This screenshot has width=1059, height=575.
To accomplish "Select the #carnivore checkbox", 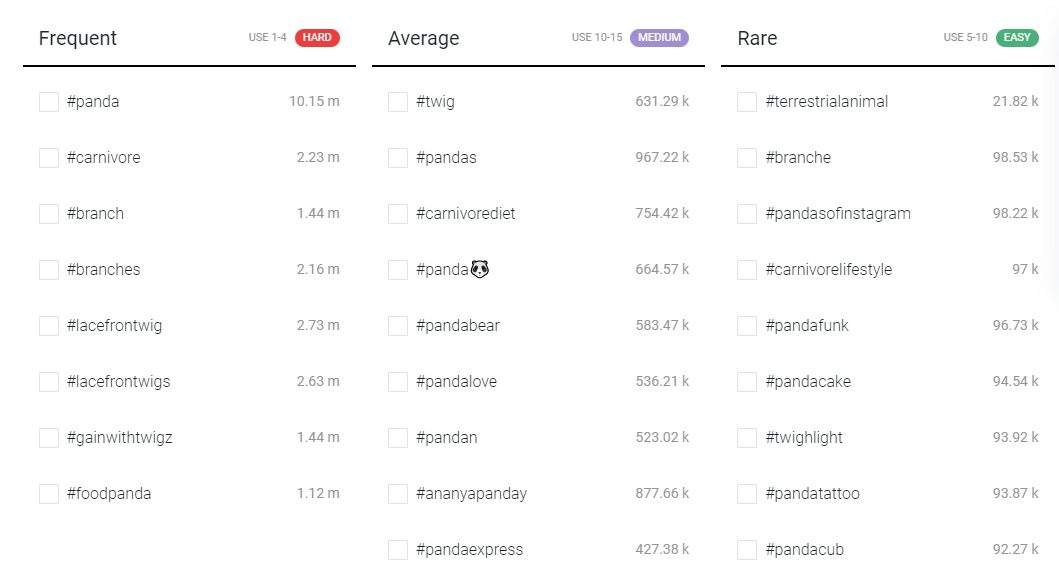I will click(49, 158).
